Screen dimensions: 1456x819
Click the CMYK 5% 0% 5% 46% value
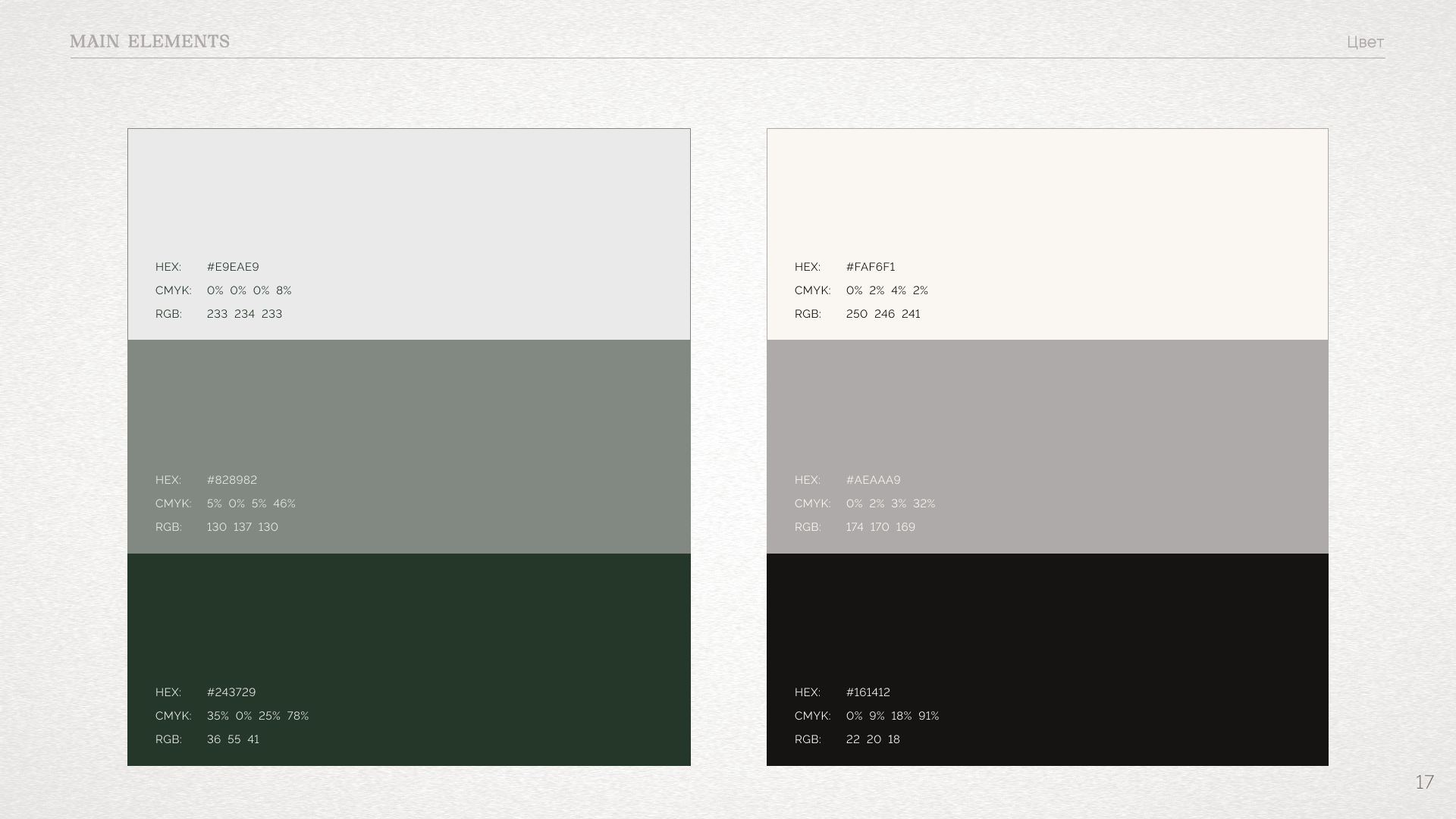click(x=251, y=504)
